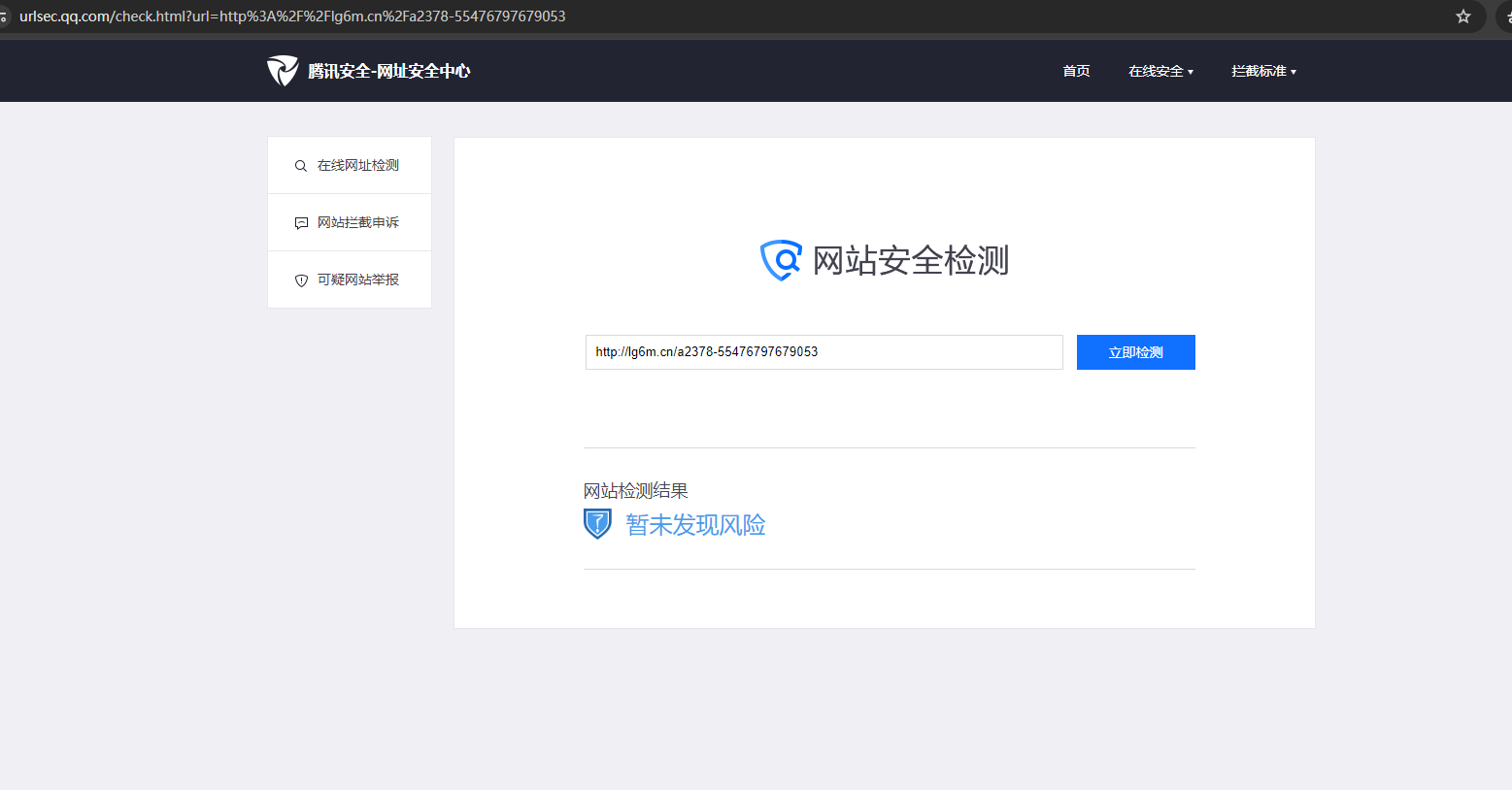This screenshot has height=790, width=1512.
Task: Click the magnifier icon beside 在线网址检测
Action: coord(301,166)
